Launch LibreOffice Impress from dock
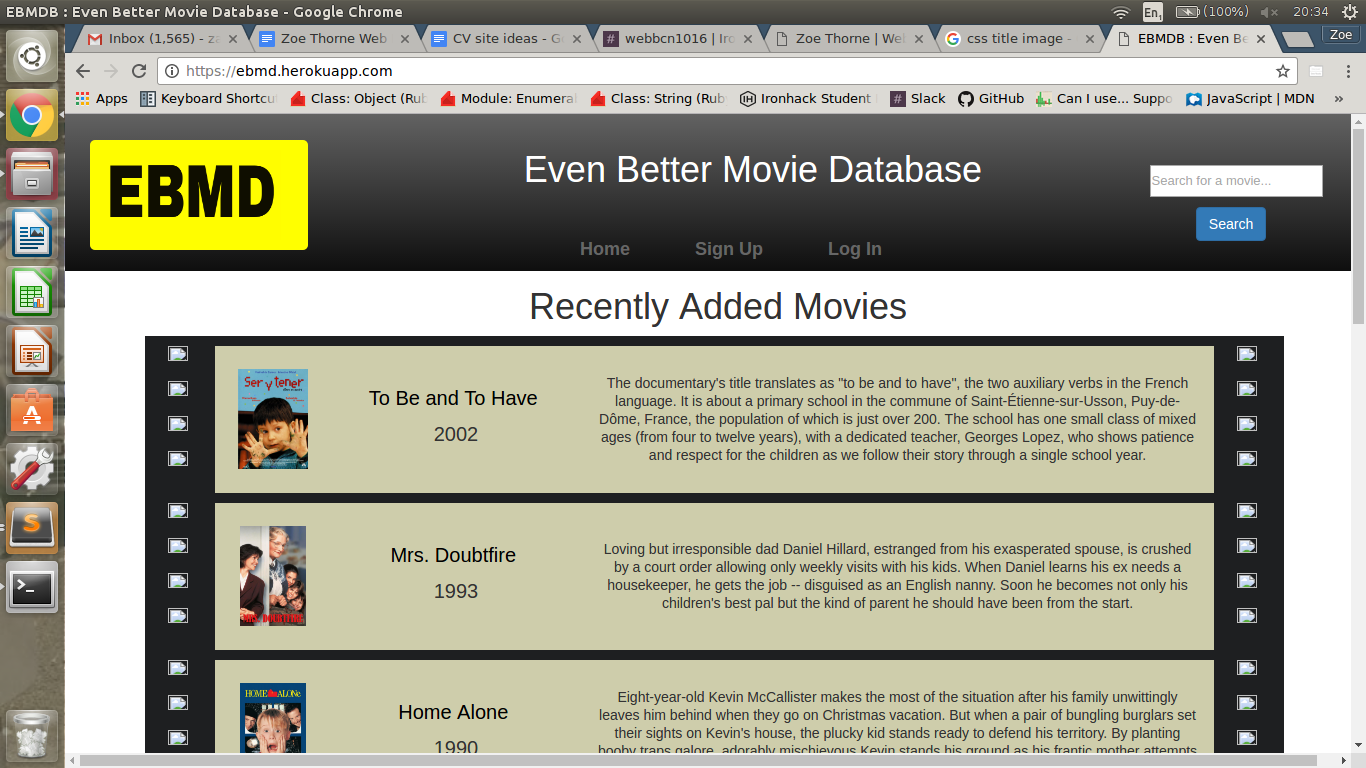This screenshot has width=1366, height=768. (32, 352)
